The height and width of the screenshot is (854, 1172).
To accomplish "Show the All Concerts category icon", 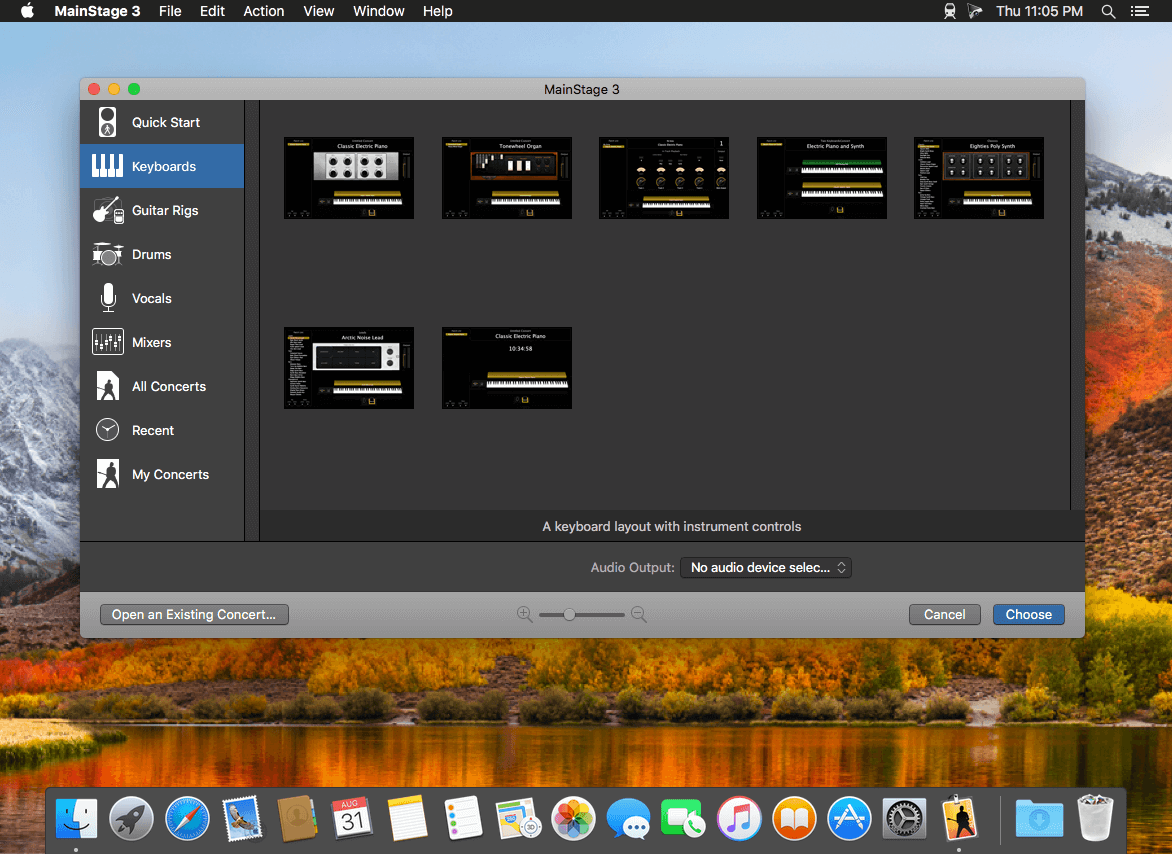I will 107,386.
